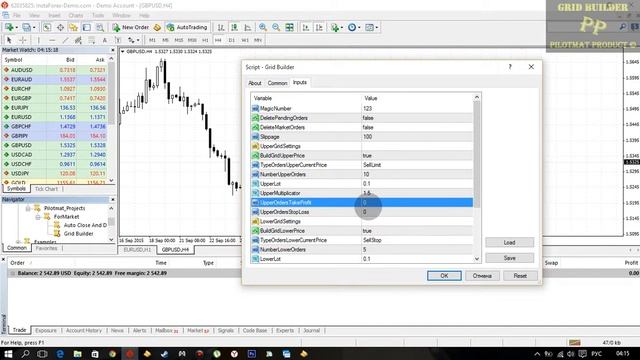Screen dimensions: 640x360
Task: Click the tile windows grid icon
Action: click(x=289, y=27)
